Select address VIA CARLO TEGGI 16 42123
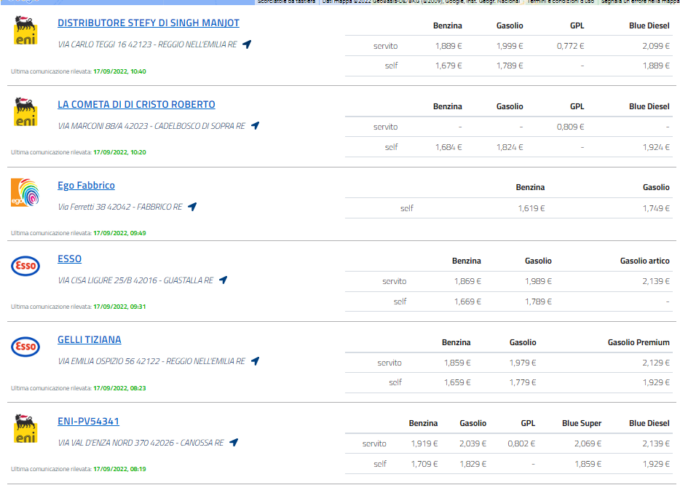This screenshot has width=680, height=485. tap(147, 44)
